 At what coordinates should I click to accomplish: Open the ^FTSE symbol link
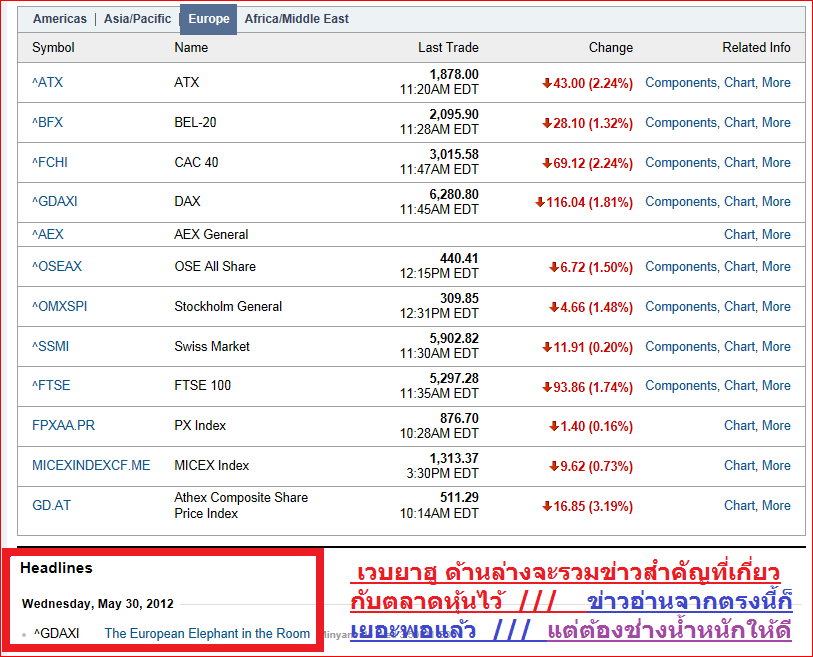(x=51, y=385)
